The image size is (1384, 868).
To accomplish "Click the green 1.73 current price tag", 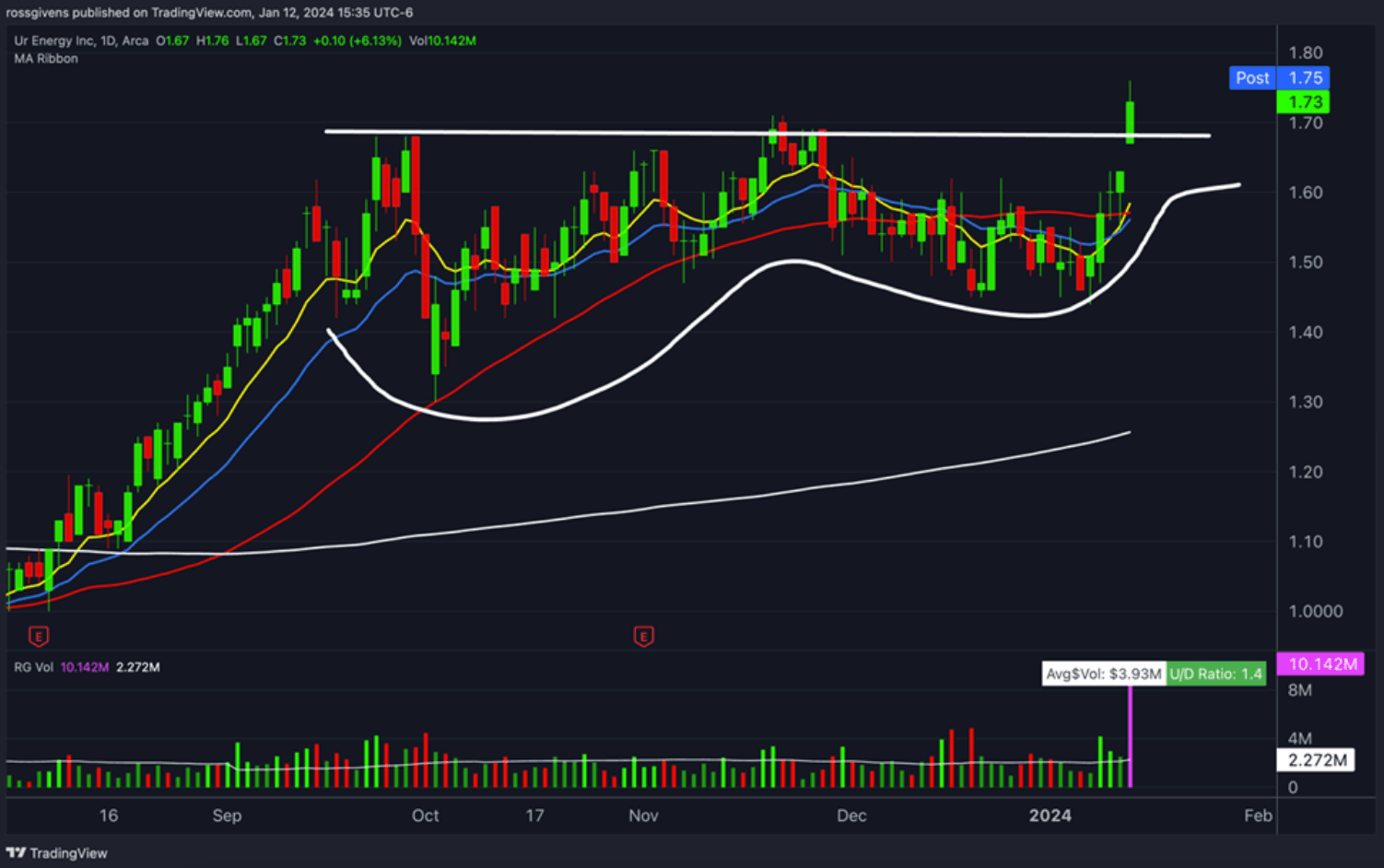I will pos(1304,102).
